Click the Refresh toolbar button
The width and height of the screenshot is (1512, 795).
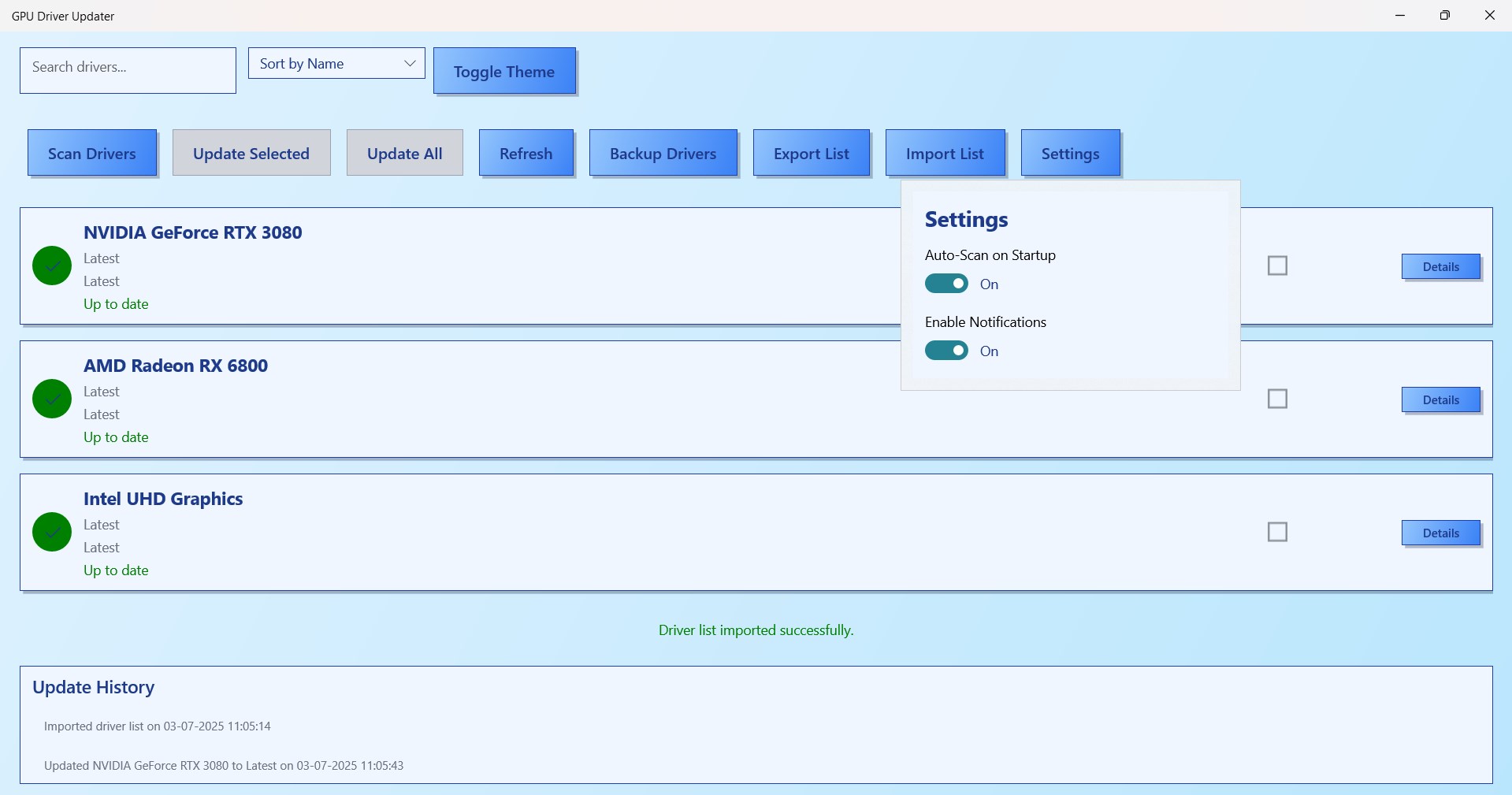[x=526, y=153]
